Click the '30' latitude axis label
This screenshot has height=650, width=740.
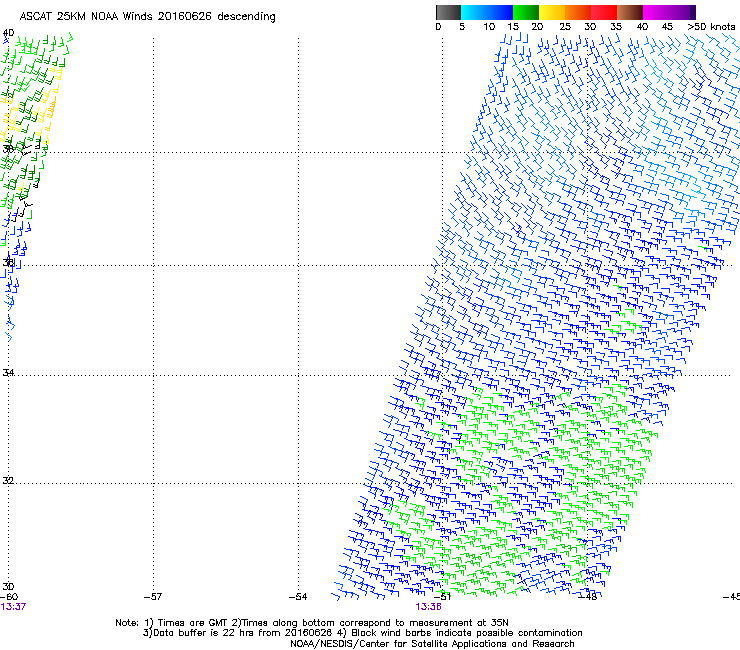[8, 587]
